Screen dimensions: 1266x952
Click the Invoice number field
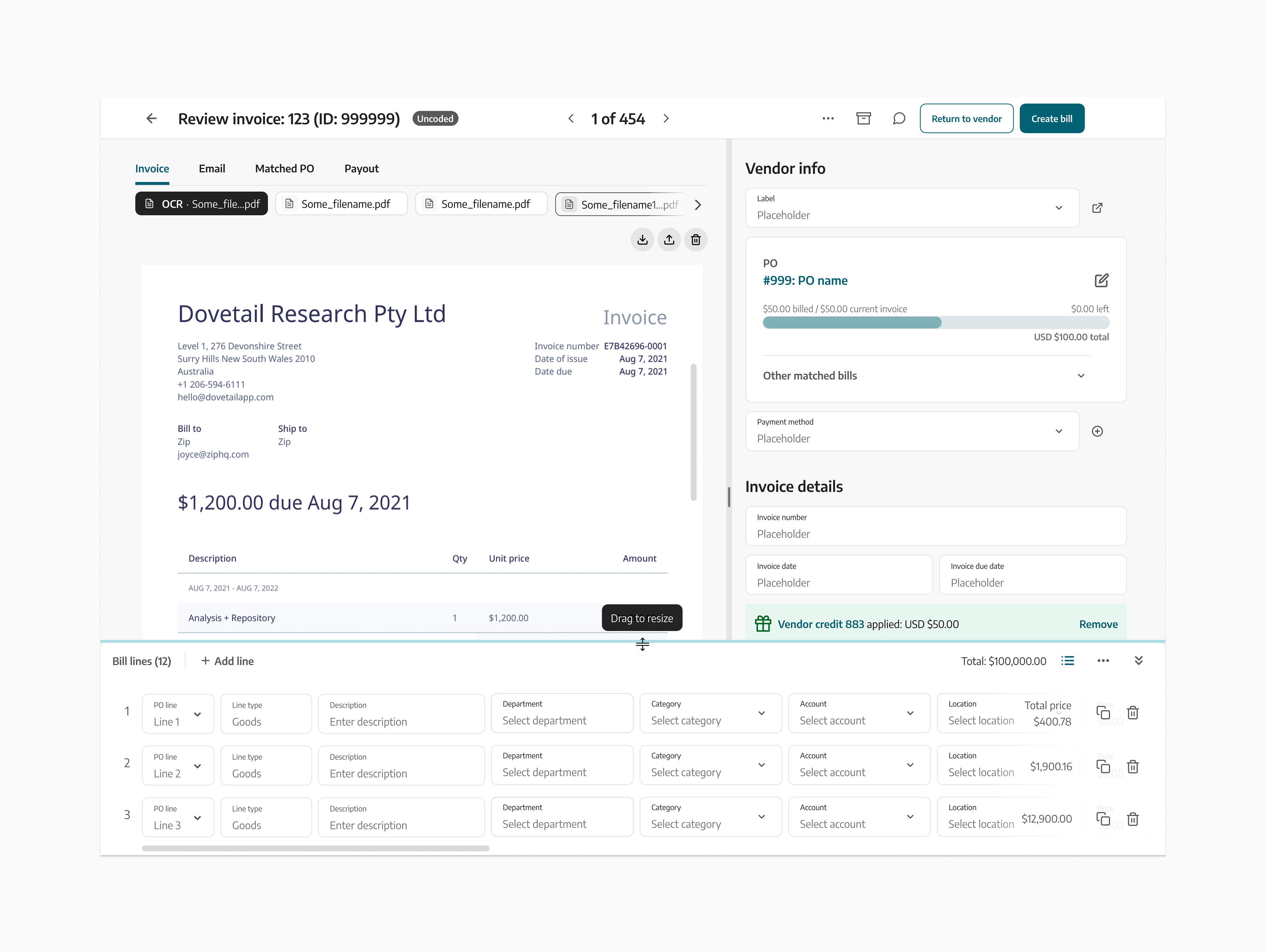click(936, 526)
